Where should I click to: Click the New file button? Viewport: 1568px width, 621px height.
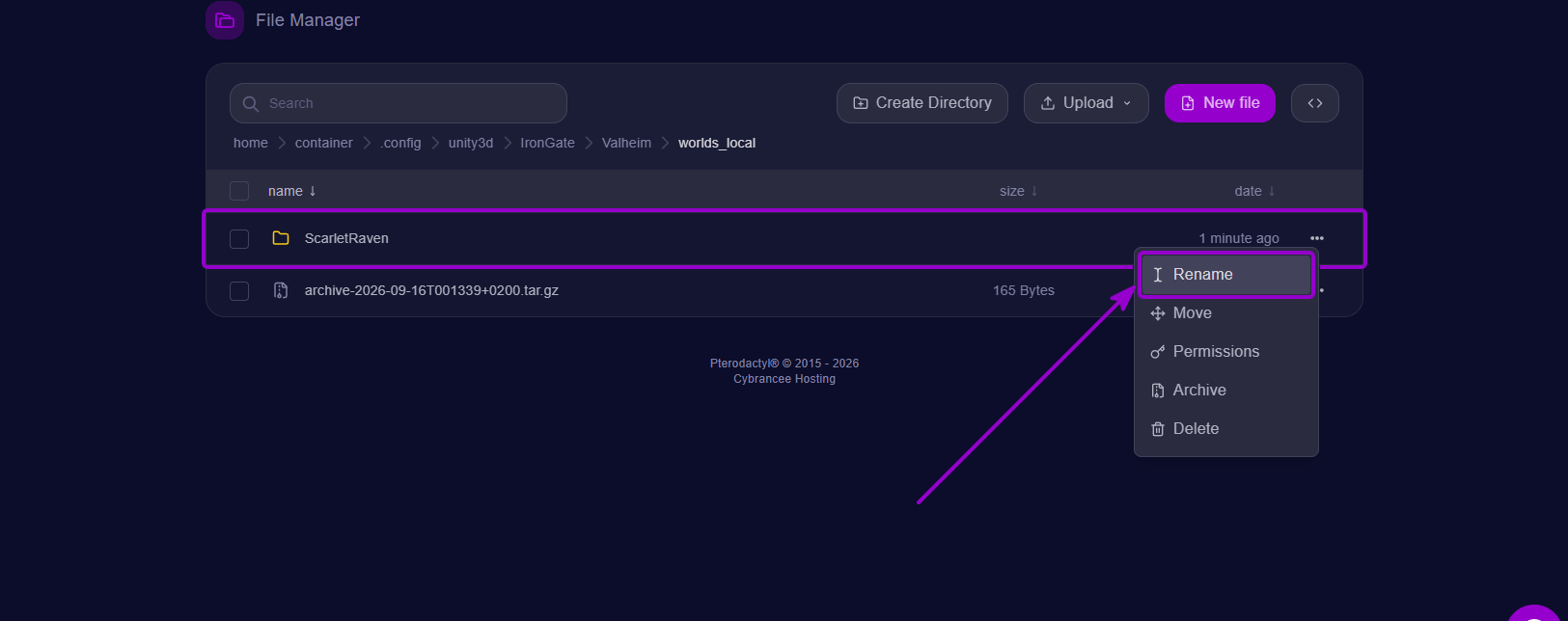[1220, 103]
